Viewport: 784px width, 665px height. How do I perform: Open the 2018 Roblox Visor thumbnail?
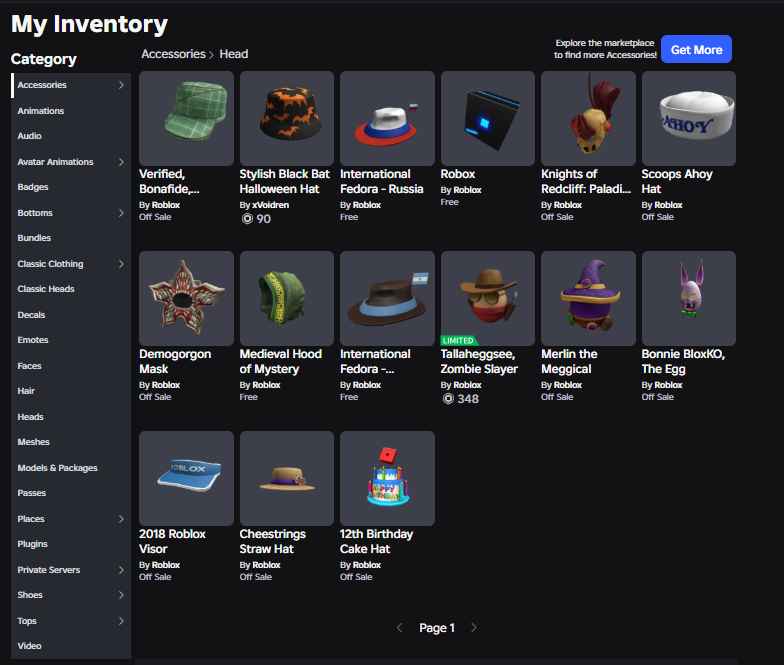tap(186, 478)
